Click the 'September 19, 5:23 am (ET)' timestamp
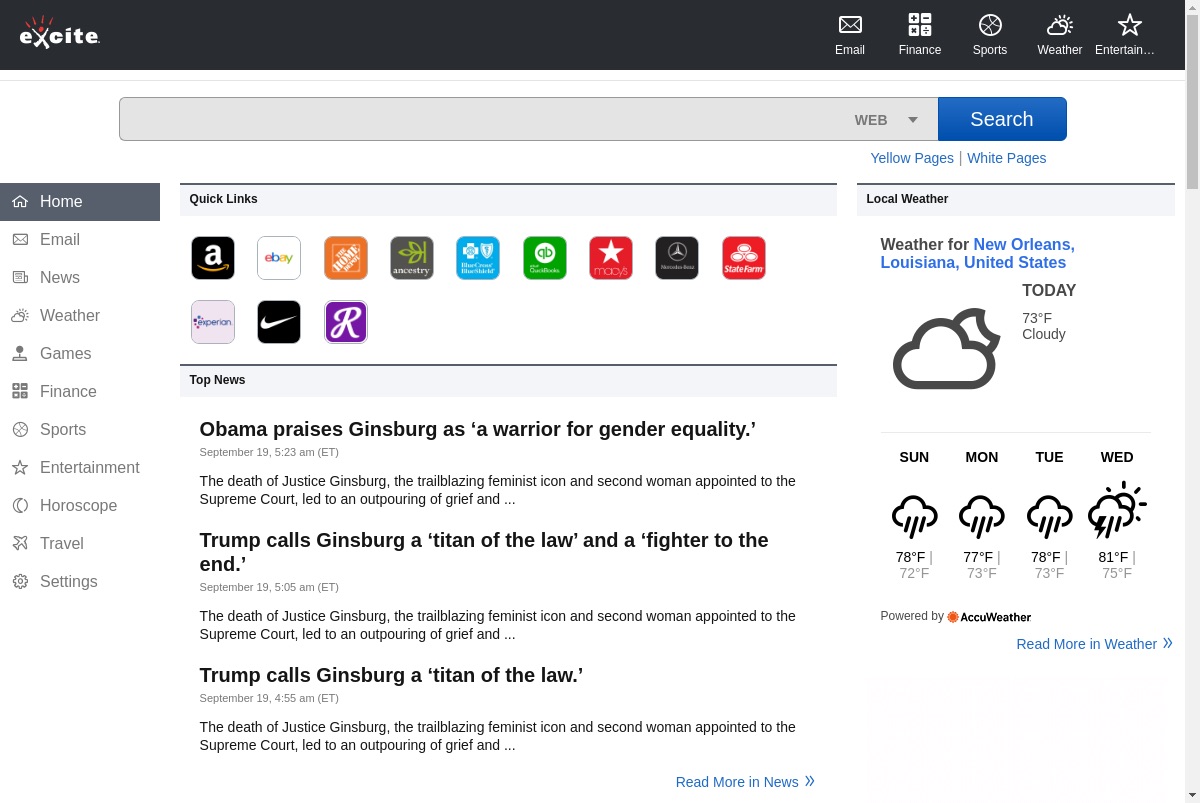Image resolution: width=1200 pixels, height=803 pixels. 269,452
